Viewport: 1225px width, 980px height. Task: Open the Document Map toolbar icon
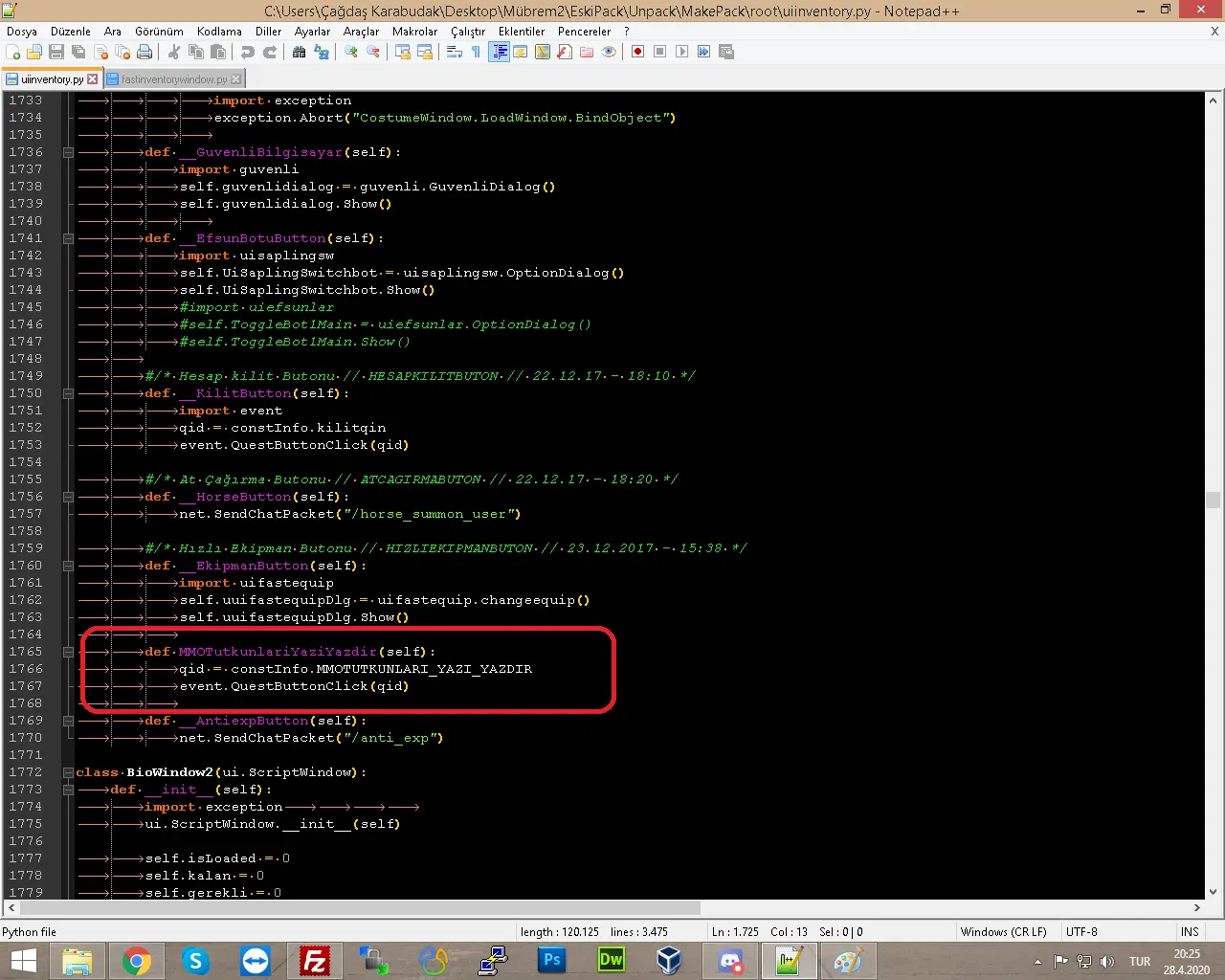coord(543,52)
